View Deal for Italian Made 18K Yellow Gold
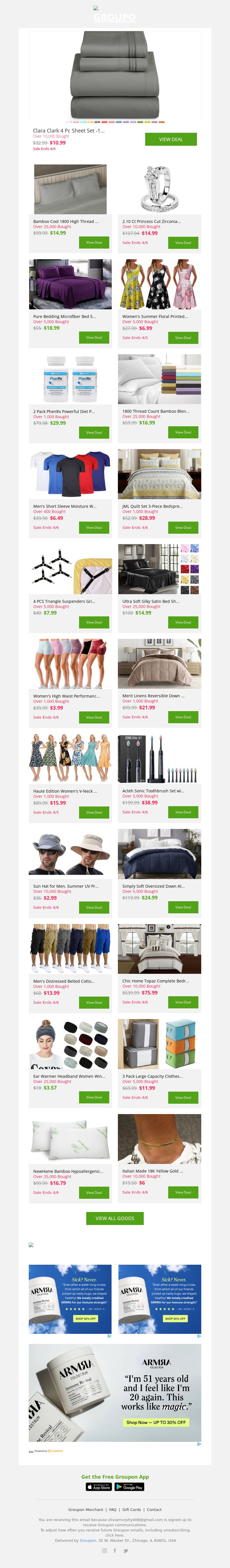The image size is (230, 1568). pyautogui.click(x=183, y=1192)
